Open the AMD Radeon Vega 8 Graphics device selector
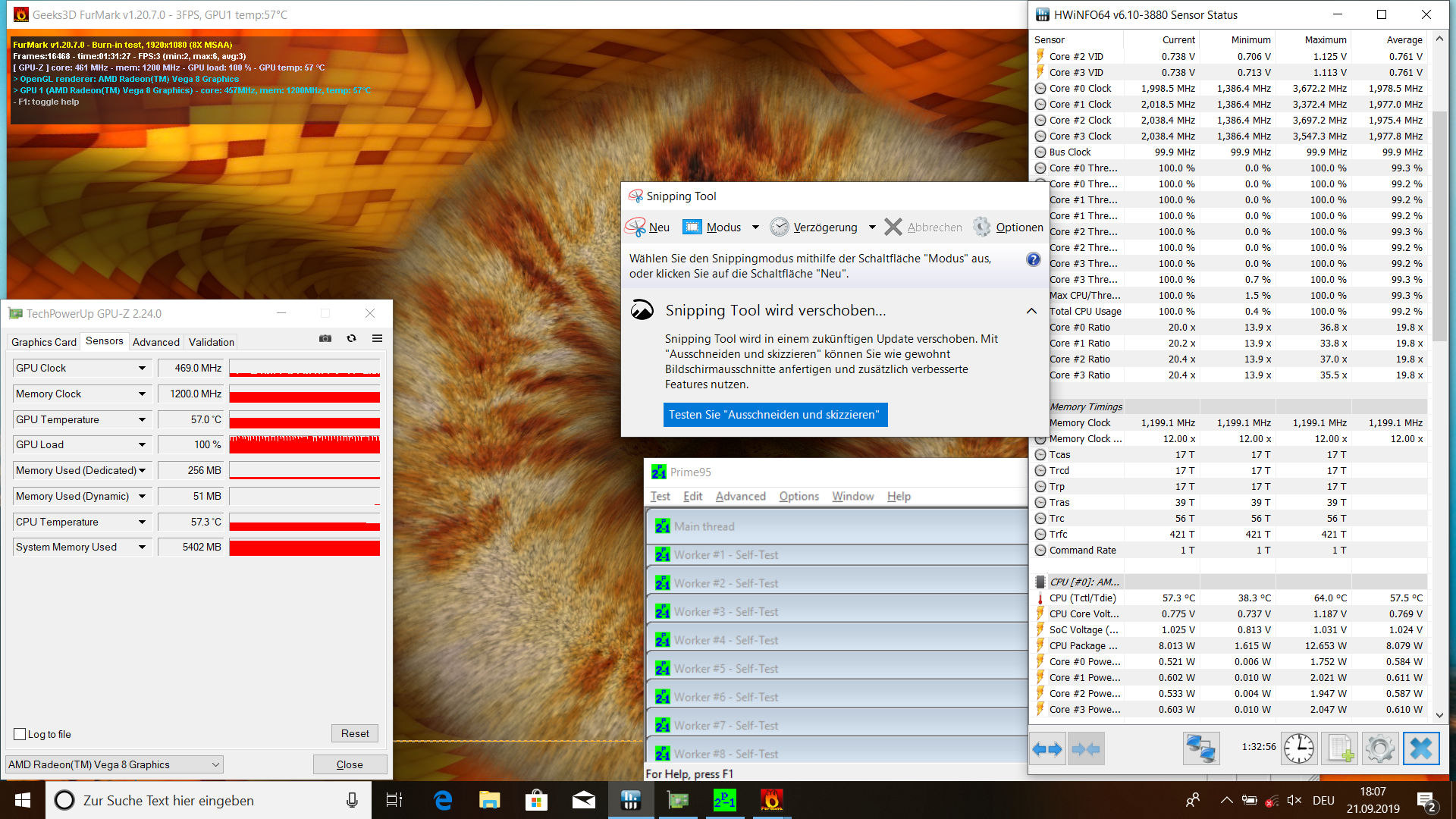Viewport: 1456px width, 819px height. 115,764
